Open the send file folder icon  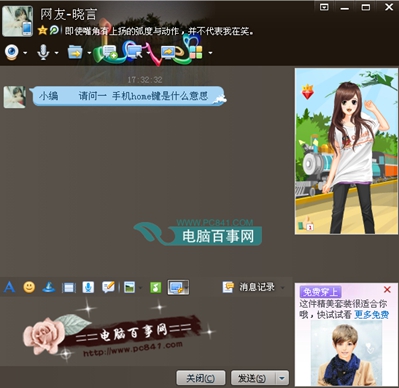tap(75, 52)
